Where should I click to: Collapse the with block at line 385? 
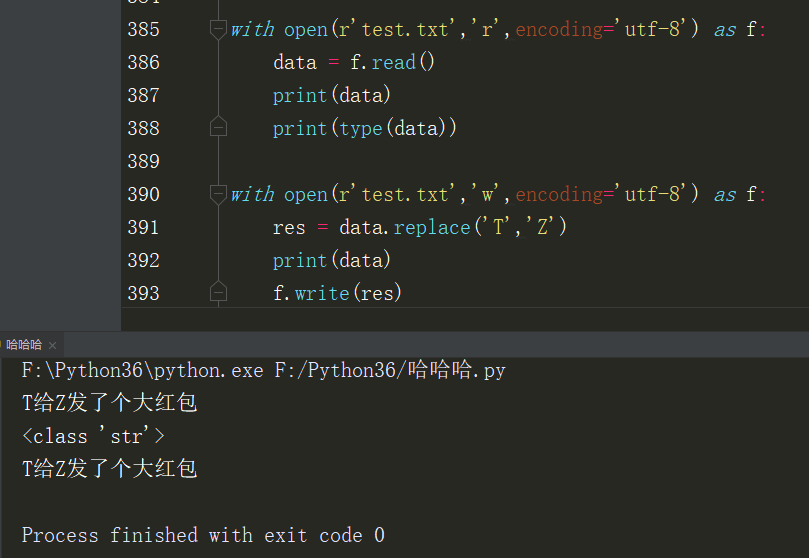click(x=219, y=30)
